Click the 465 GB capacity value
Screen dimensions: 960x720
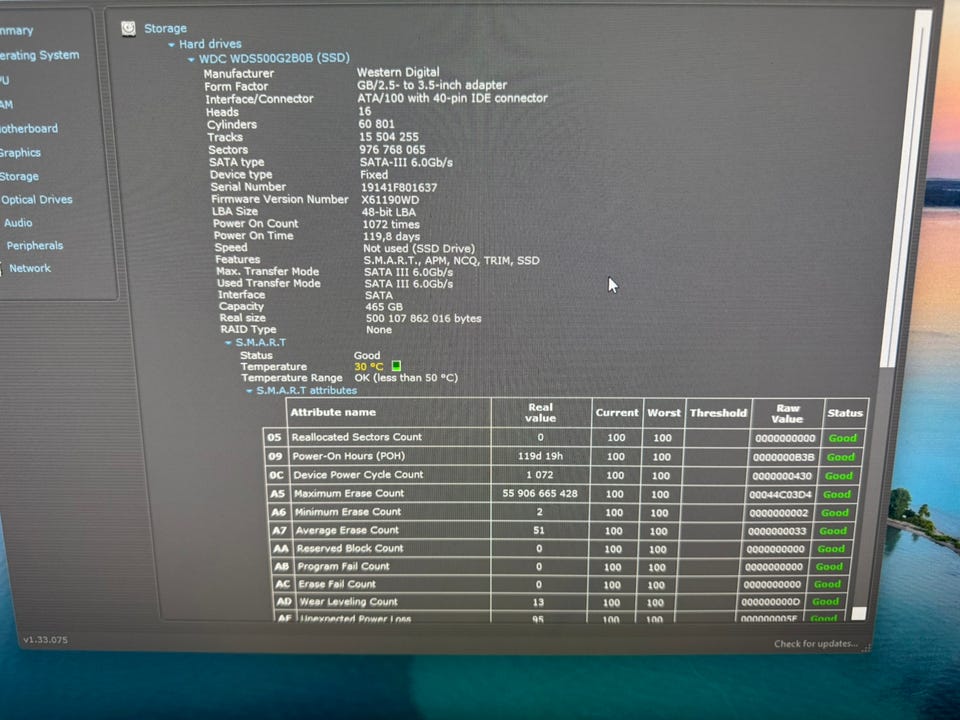(384, 307)
